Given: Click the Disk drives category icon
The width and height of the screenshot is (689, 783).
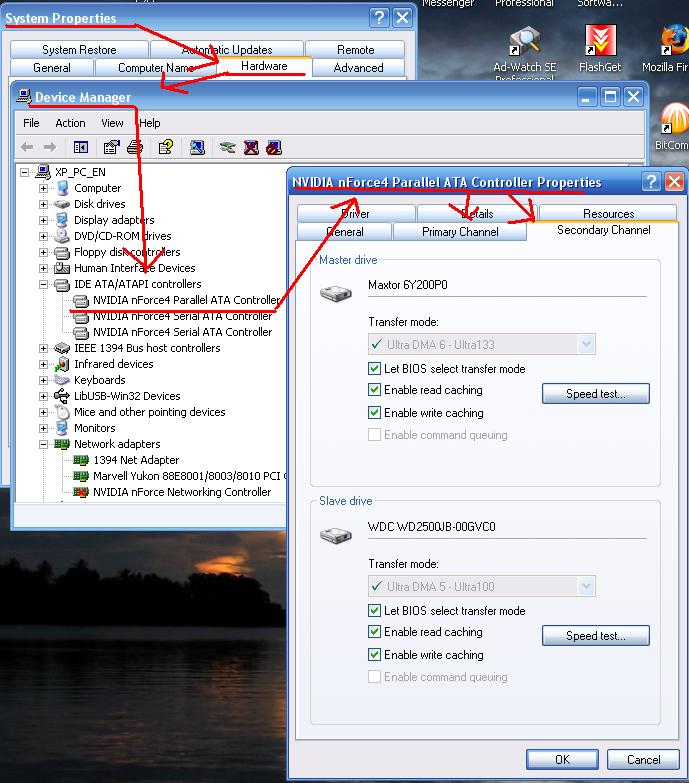Looking at the screenshot, I should click(x=62, y=204).
